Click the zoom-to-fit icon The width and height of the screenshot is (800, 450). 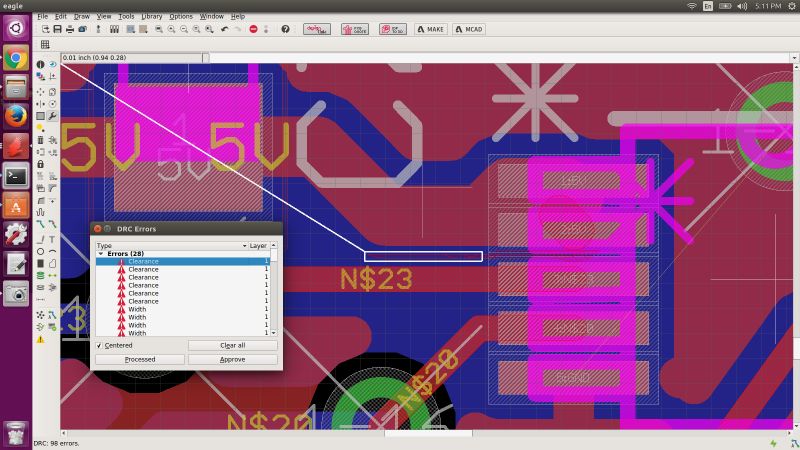[159, 29]
